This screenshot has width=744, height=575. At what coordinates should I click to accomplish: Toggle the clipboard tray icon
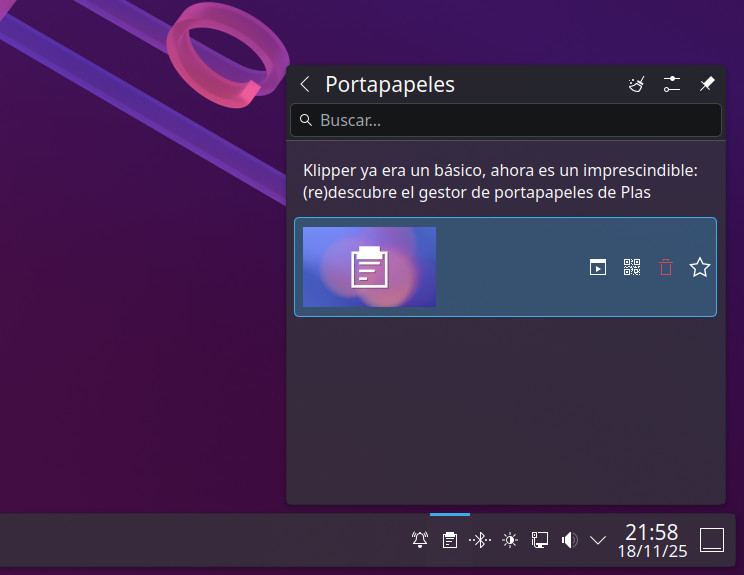[x=450, y=540]
